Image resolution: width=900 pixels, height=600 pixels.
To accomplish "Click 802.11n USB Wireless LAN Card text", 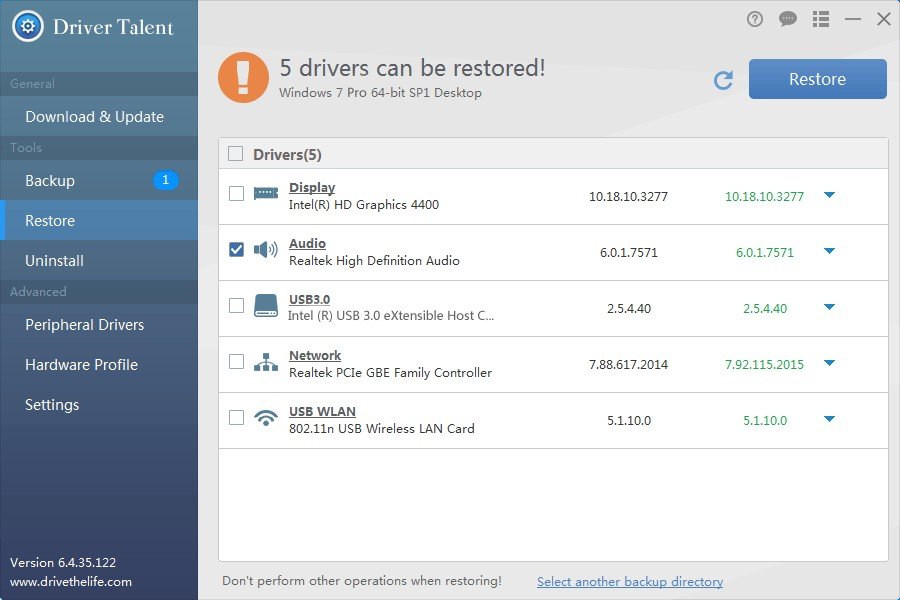I will pos(381,428).
